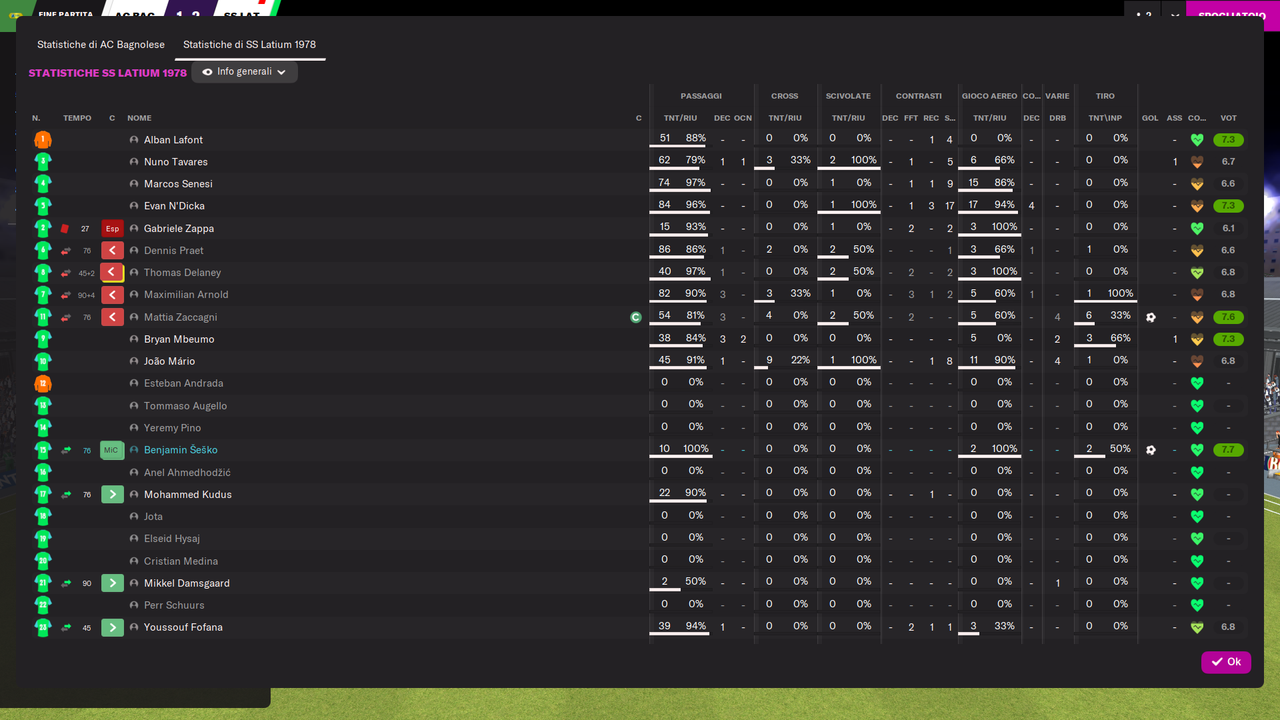1280x720 pixels.
Task: Click the captain C badge on Mattia Zaccagni's row
Action: pyautogui.click(x=635, y=317)
